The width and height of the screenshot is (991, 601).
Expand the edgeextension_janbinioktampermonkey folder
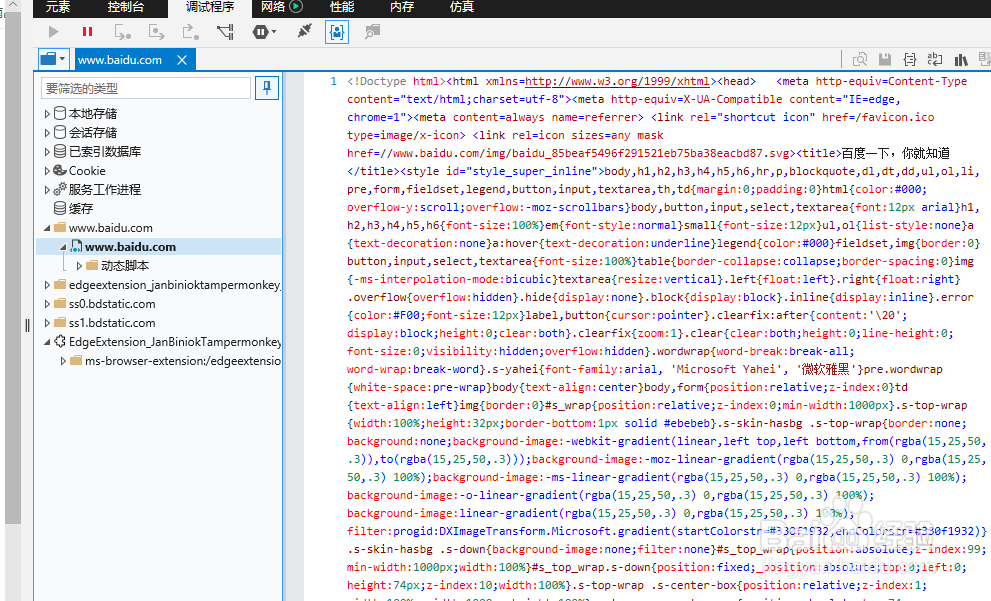click(x=47, y=285)
